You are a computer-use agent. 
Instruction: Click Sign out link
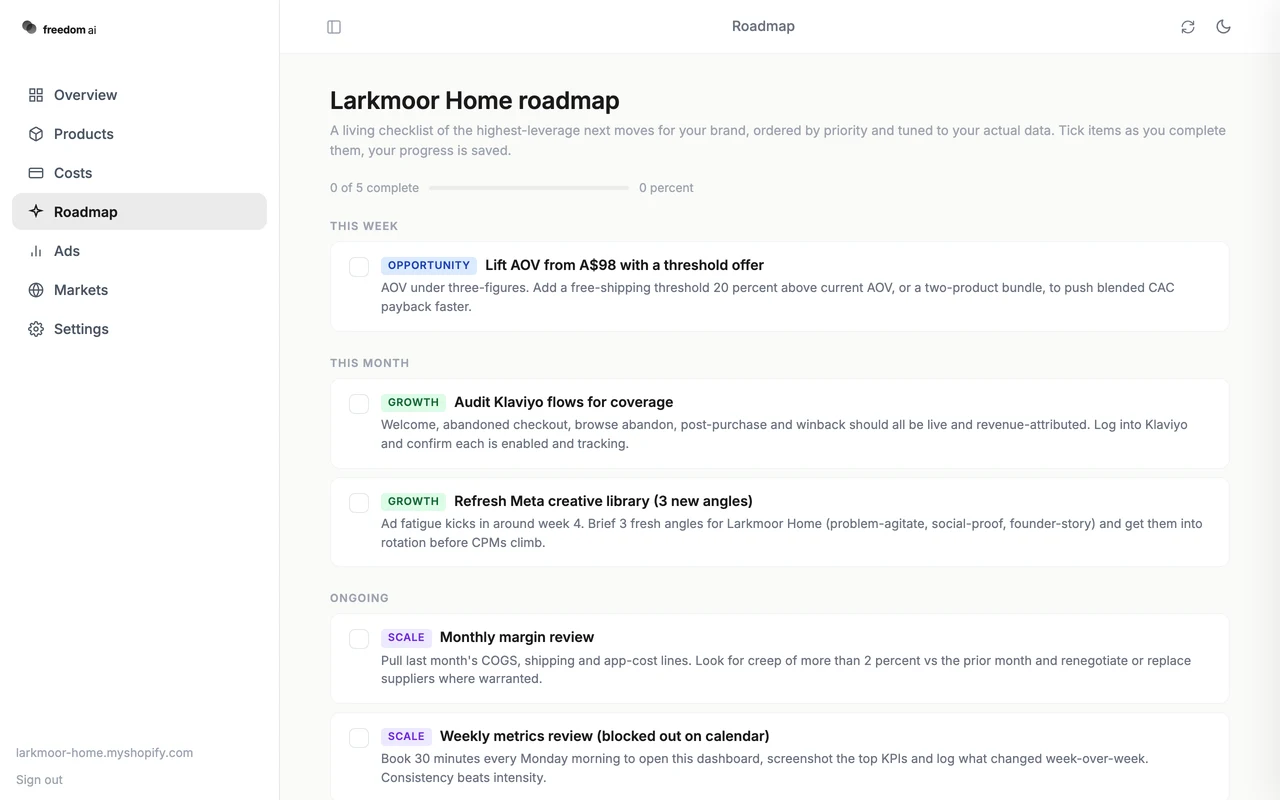point(39,780)
